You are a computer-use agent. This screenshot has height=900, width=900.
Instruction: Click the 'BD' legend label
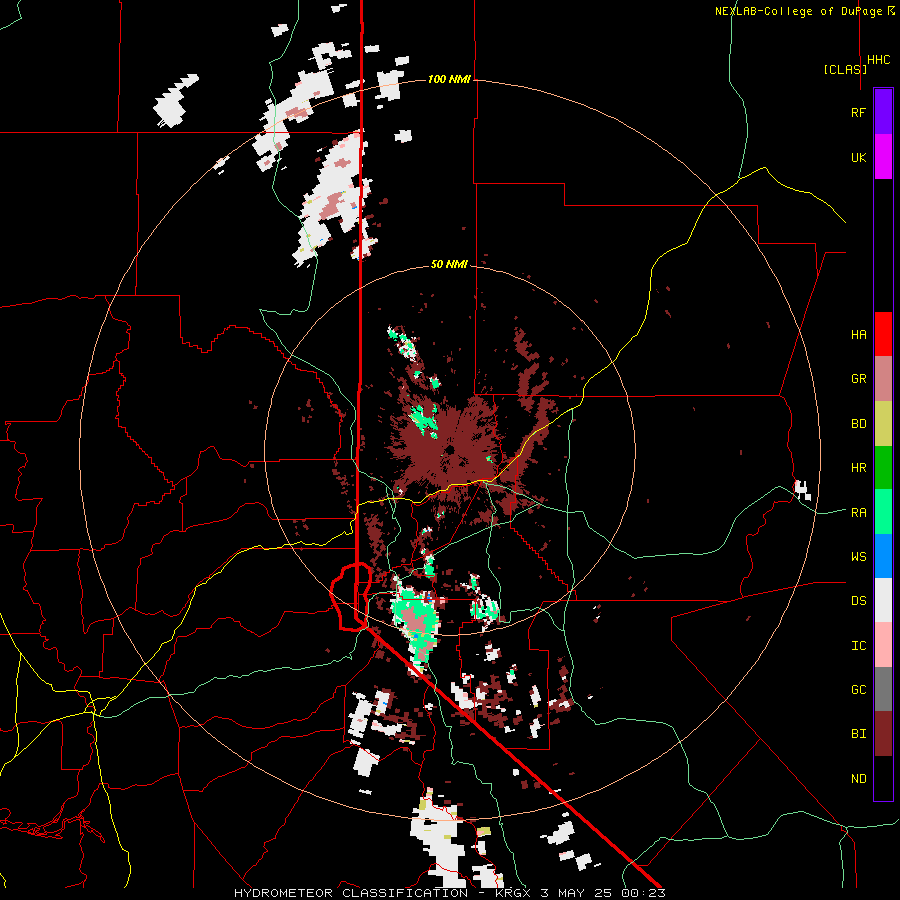click(858, 424)
